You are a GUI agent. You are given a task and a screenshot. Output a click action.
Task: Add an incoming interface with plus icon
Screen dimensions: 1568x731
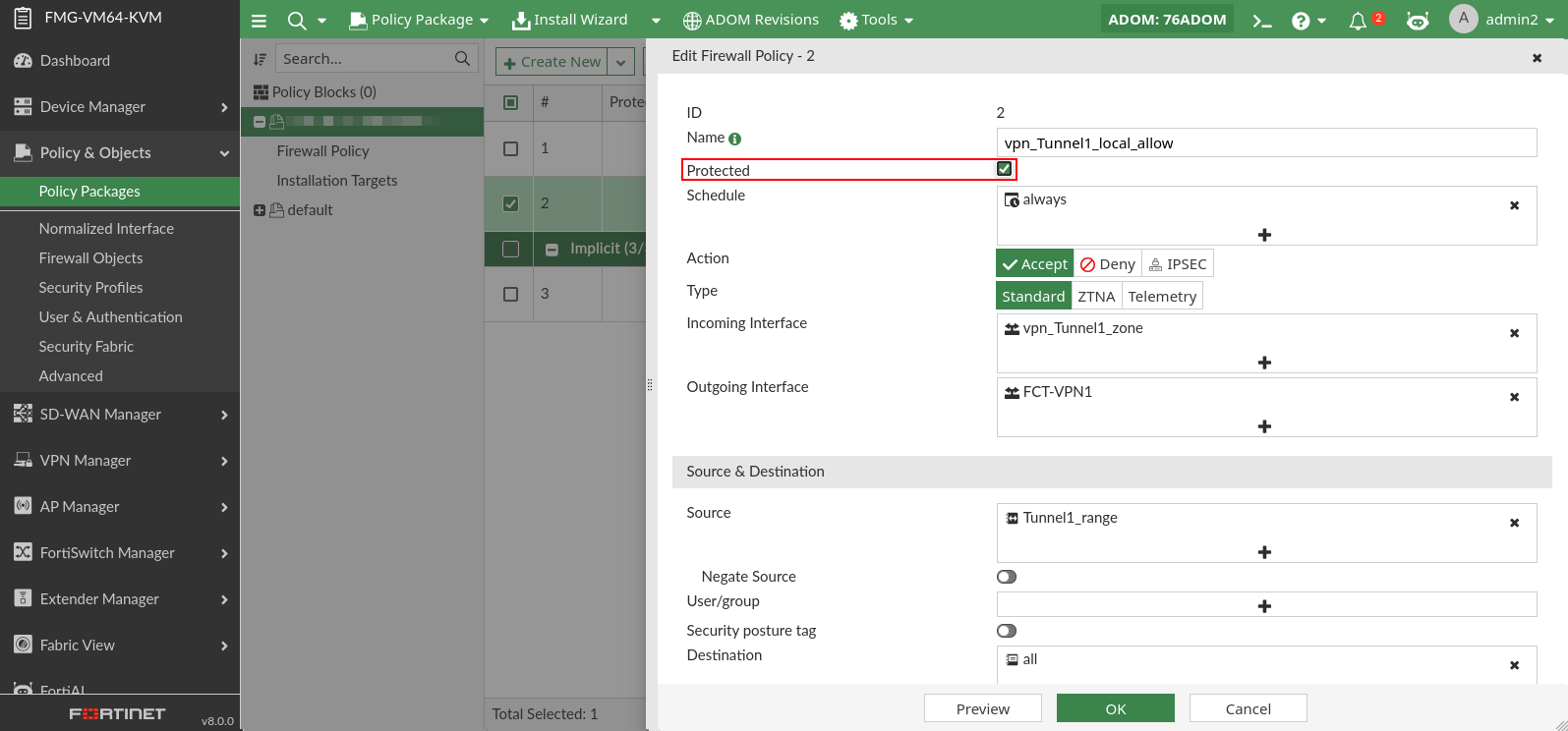pos(1265,363)
